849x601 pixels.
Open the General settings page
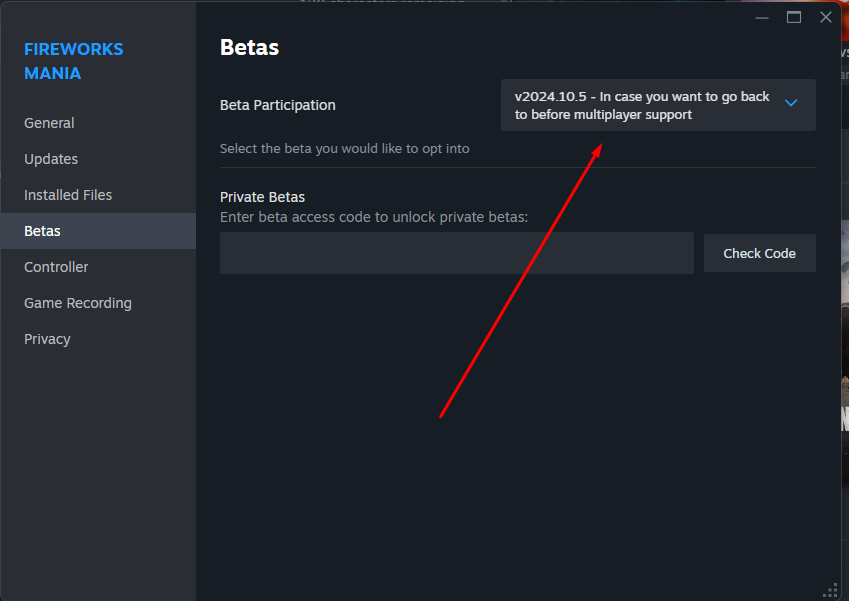click(x=49, y=122)
